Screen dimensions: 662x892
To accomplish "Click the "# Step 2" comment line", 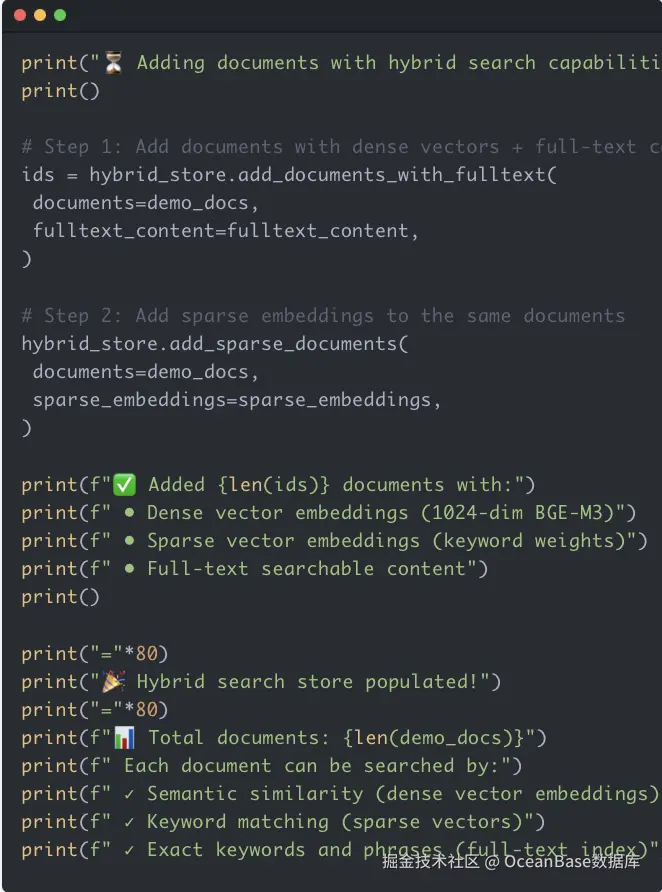I will pos(322,316).
